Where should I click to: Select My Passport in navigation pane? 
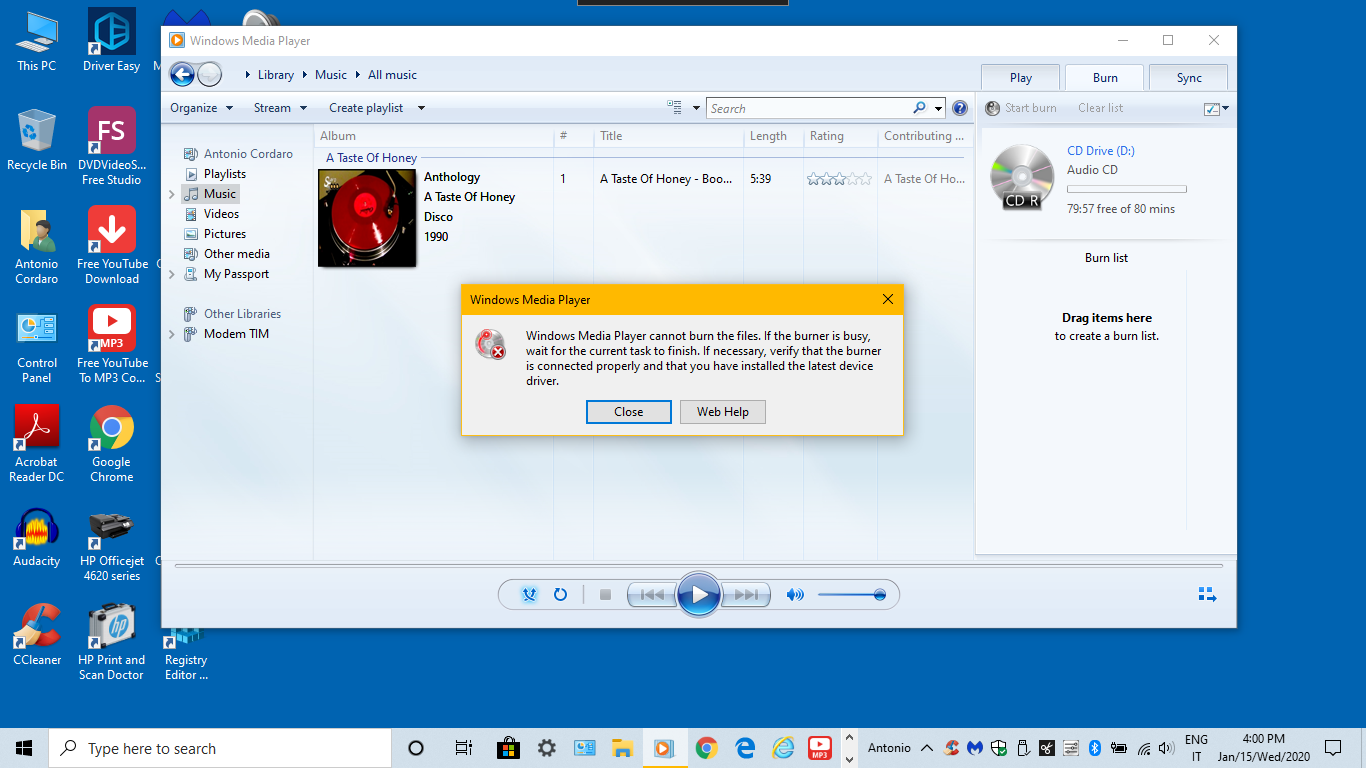pos(236,274)
